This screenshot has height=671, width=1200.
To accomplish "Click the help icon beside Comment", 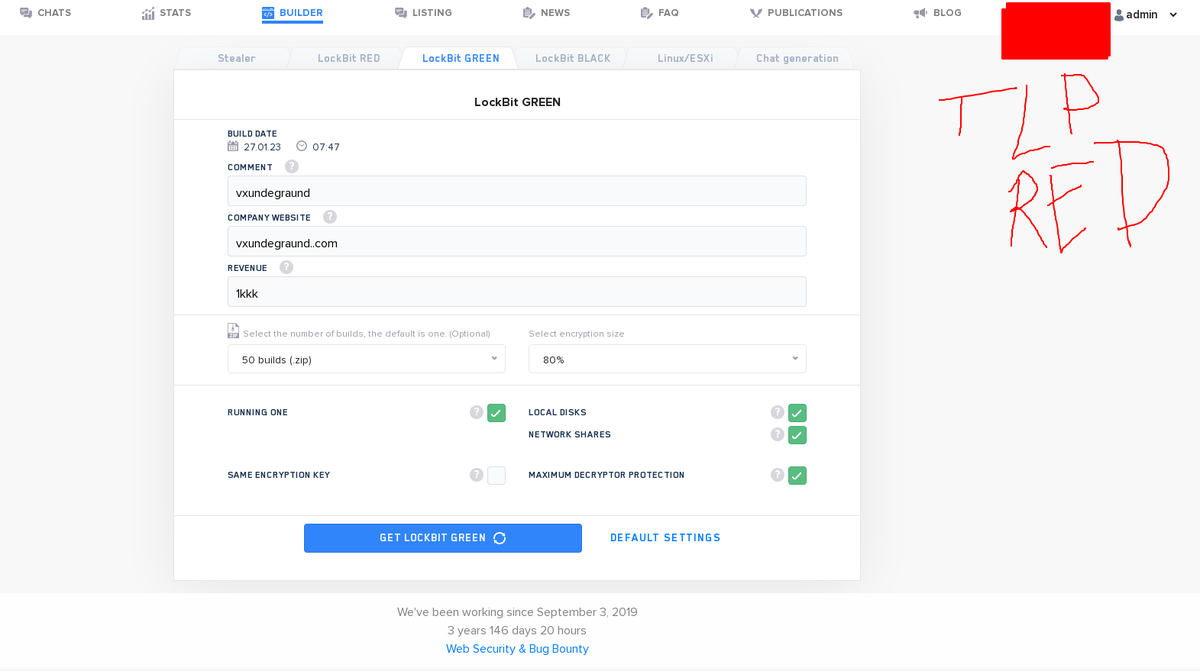I will coord(292,166).
